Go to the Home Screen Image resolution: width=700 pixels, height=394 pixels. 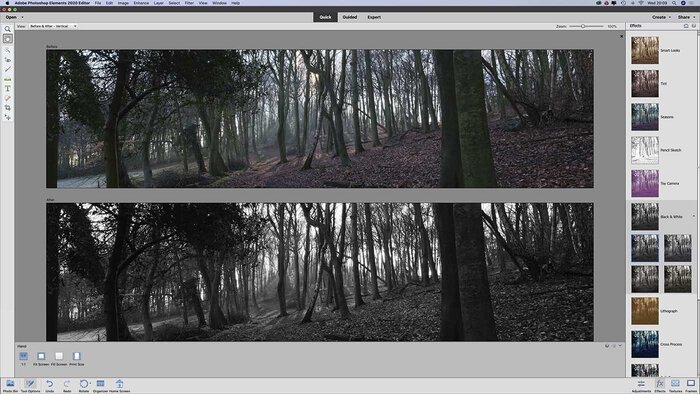click(120, 384)
